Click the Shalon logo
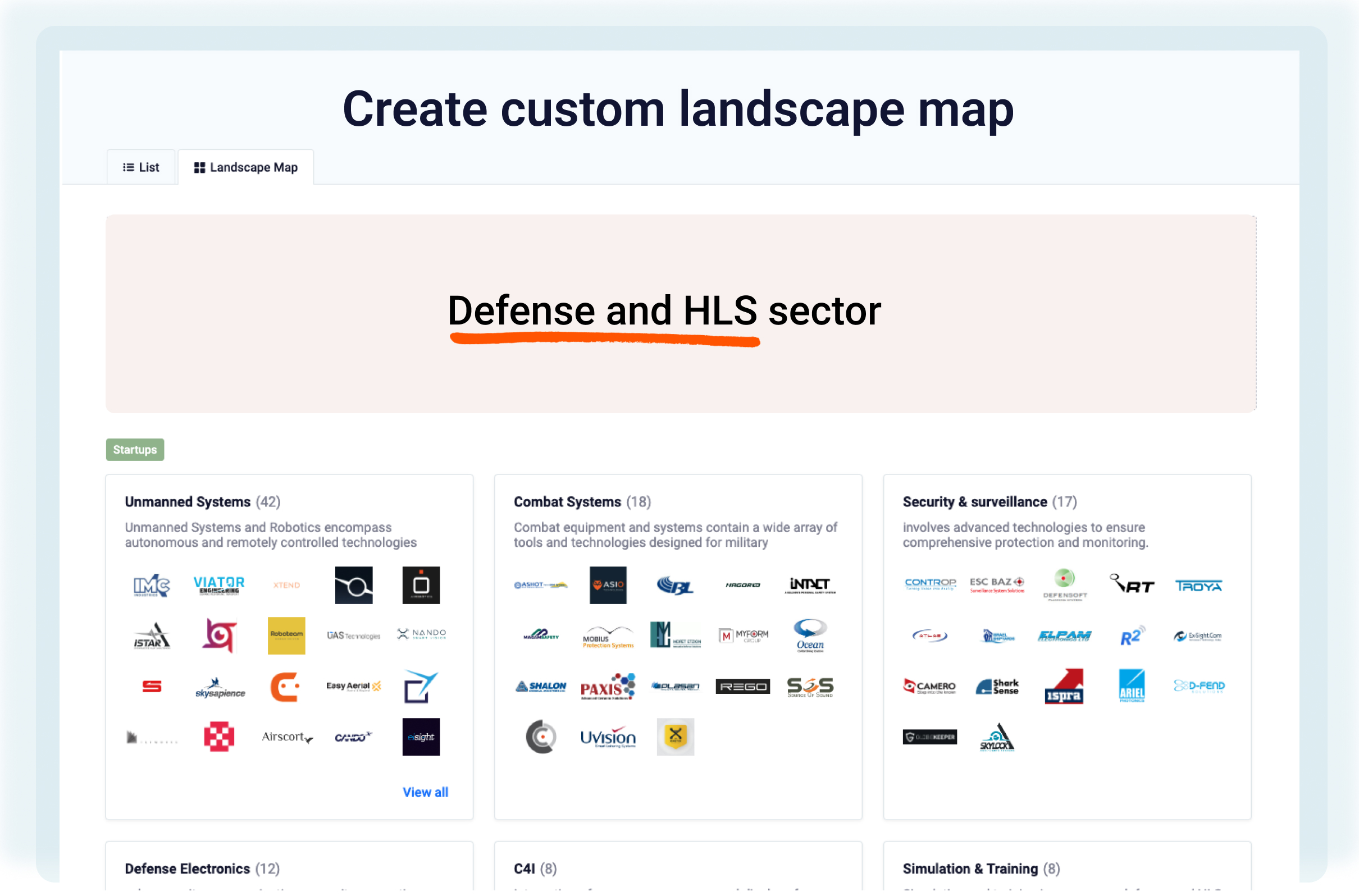Viewport: 1359px width, 896px height. click(541, 687)
